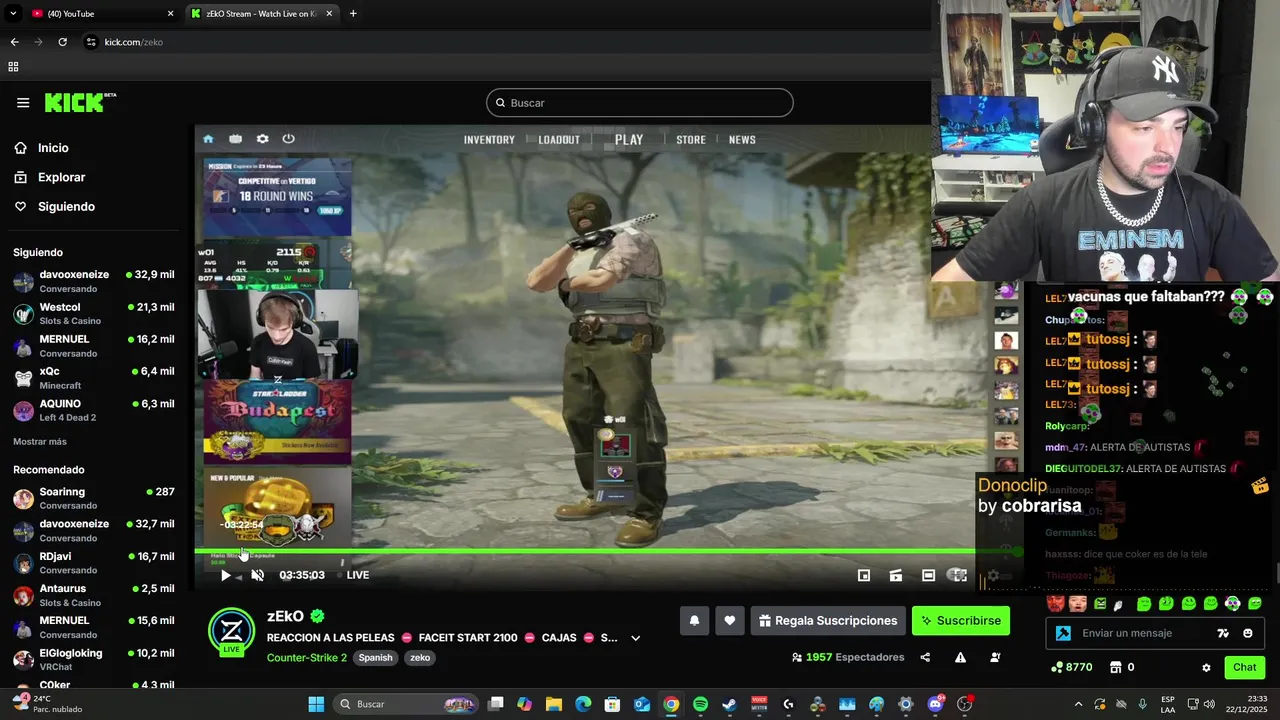Open News tab in CS2 video
This screenshot has height=720, width=1280.
pos(742,140)
